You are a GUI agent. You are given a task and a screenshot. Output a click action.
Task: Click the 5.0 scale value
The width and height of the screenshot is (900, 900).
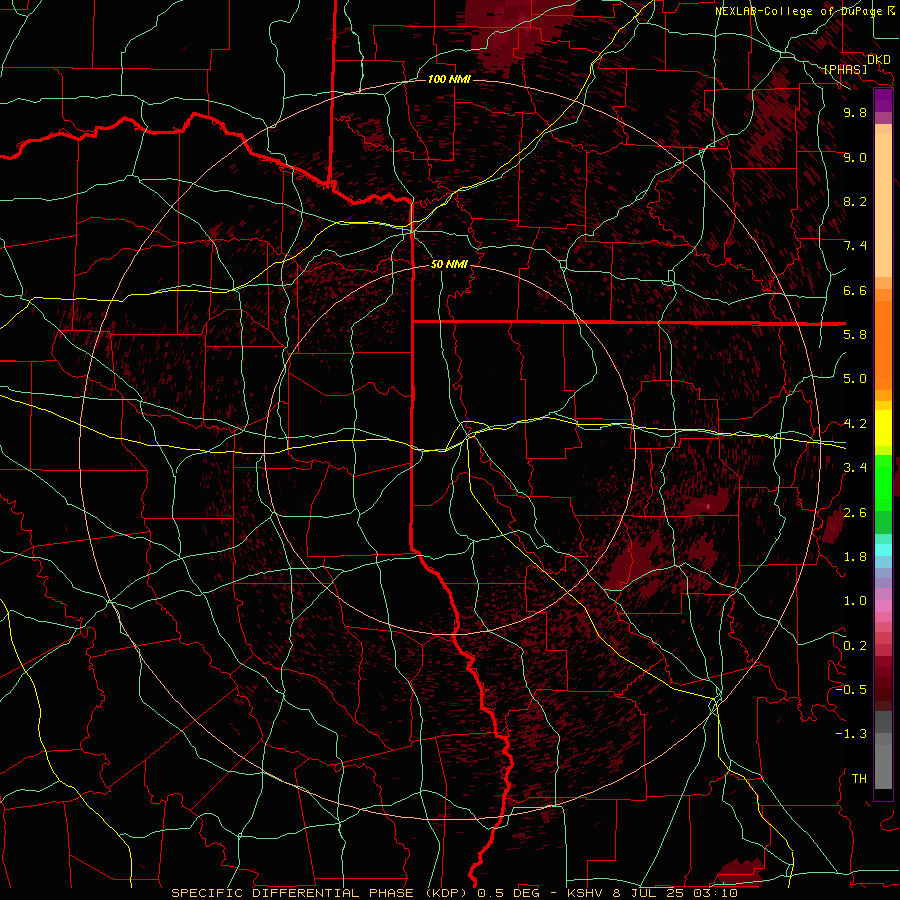(855, 379)
